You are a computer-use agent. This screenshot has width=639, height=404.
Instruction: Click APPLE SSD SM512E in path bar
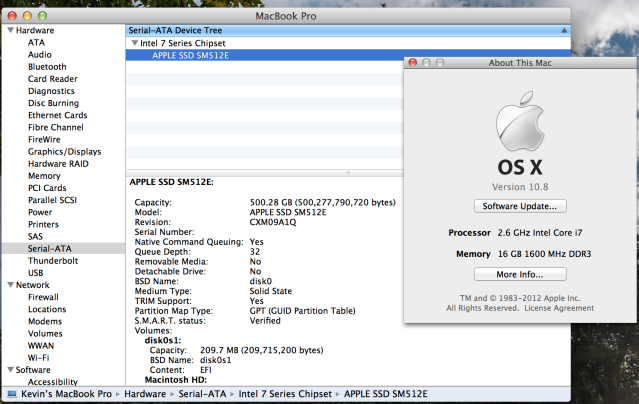coord(386,394)
